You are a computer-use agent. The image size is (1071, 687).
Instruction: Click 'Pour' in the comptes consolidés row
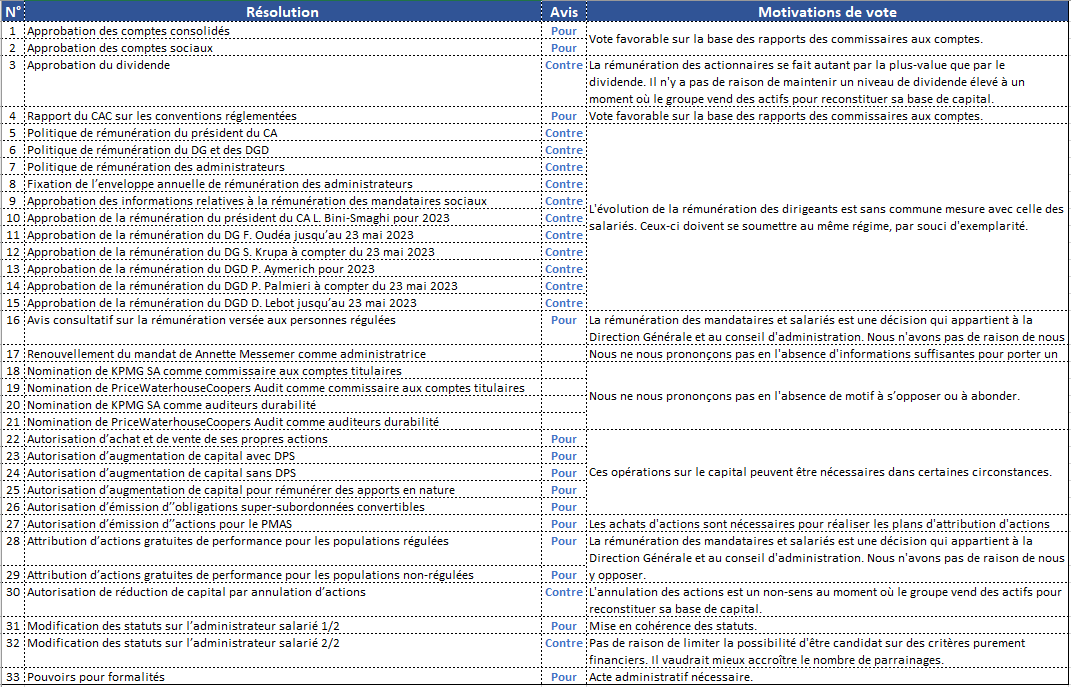(x=564, y=31)
